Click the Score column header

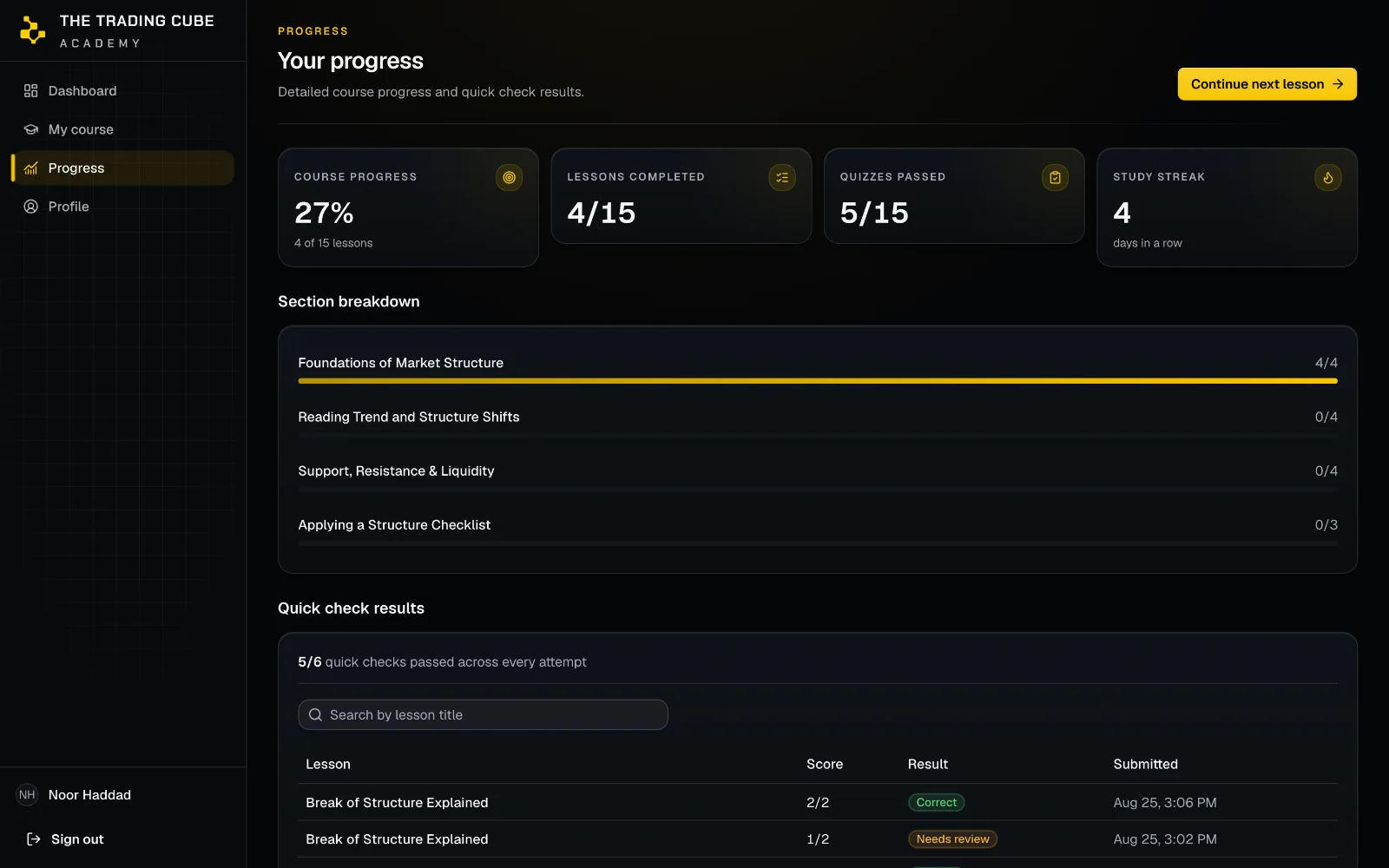[825, 765]
